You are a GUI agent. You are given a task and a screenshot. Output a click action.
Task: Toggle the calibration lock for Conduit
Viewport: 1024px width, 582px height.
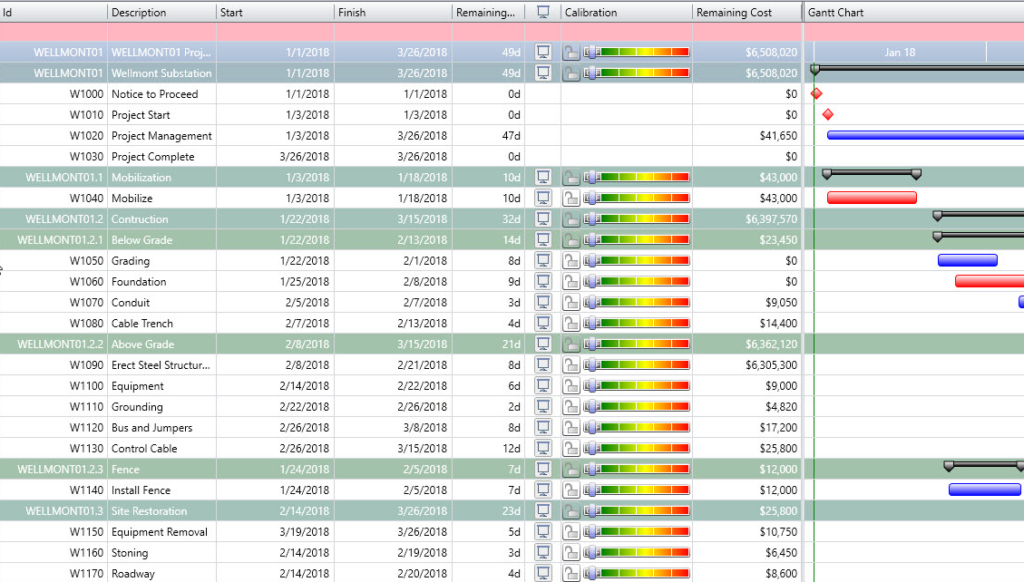point(571,303)
